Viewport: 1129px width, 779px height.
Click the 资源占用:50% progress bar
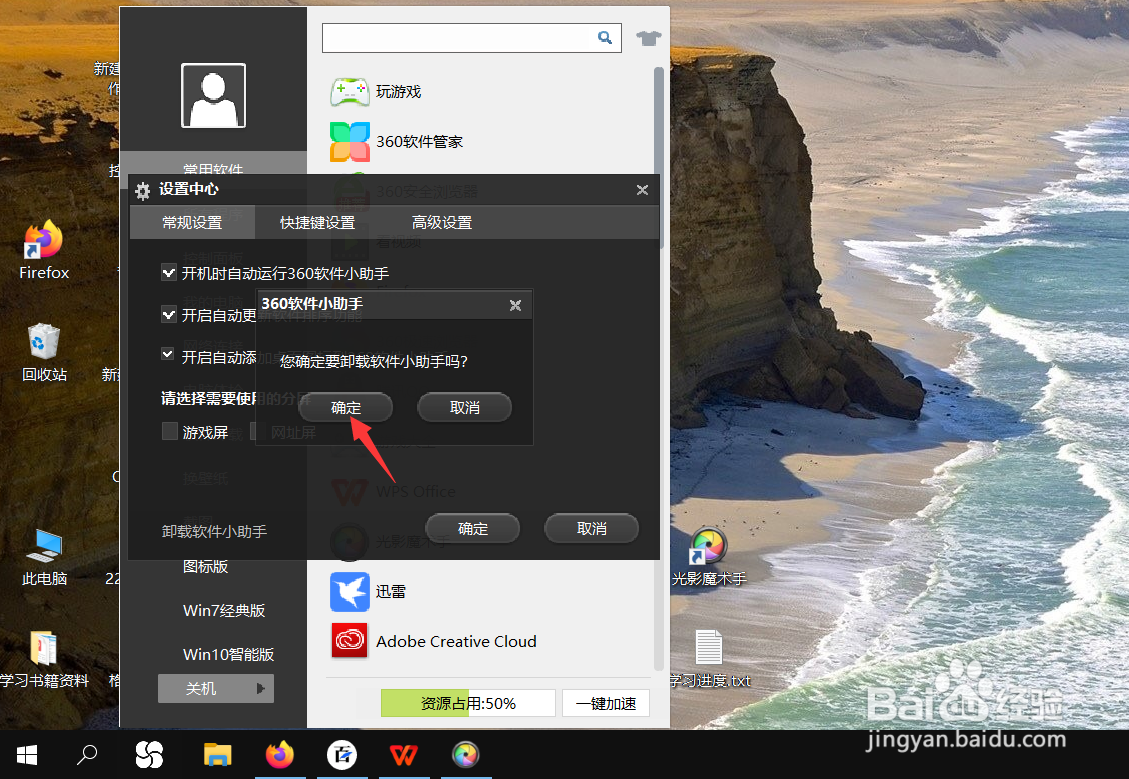tap(468, 703)
